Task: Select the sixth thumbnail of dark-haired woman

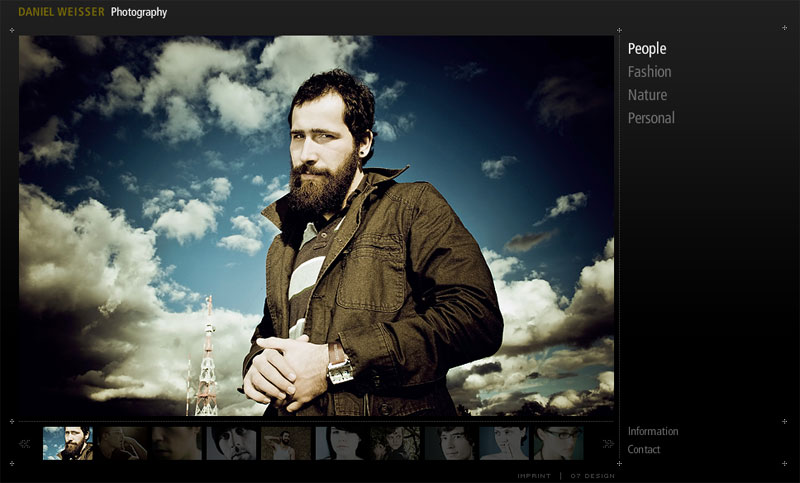Action: (340, 443)
